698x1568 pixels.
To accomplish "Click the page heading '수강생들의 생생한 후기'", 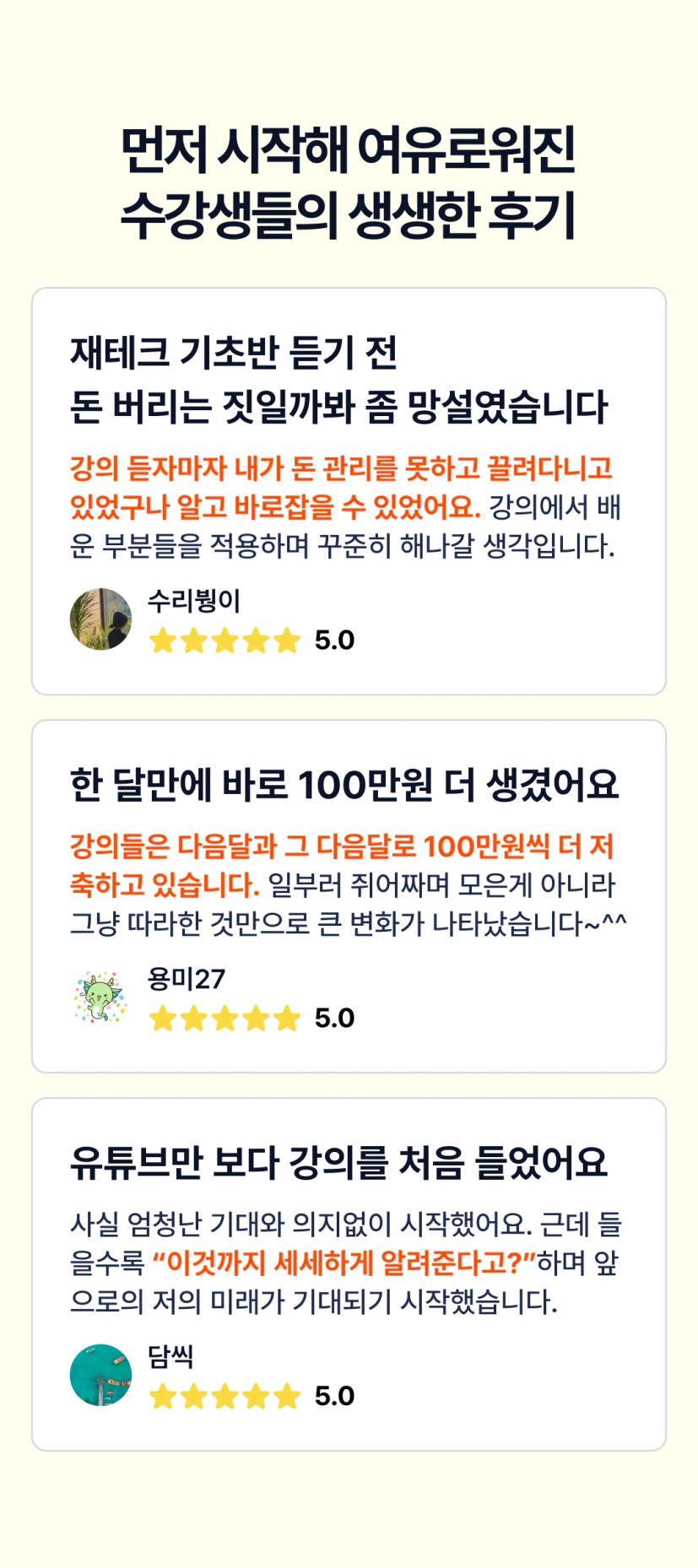I will (x=348, y=214).
